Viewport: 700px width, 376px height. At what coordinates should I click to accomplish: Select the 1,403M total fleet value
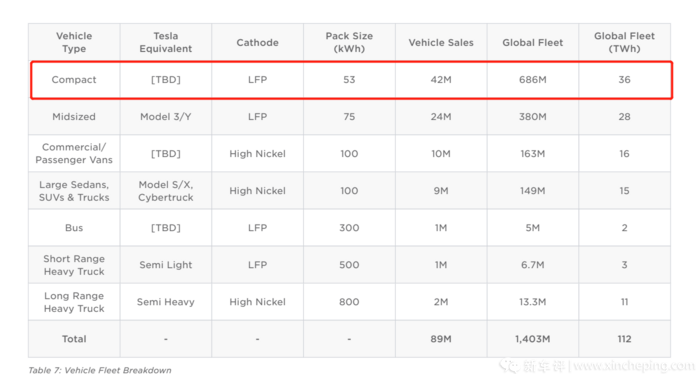[533, 339]
